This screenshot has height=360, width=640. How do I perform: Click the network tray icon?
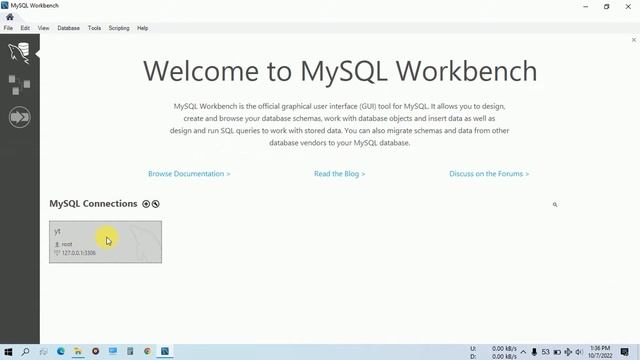tap(568, 352)
